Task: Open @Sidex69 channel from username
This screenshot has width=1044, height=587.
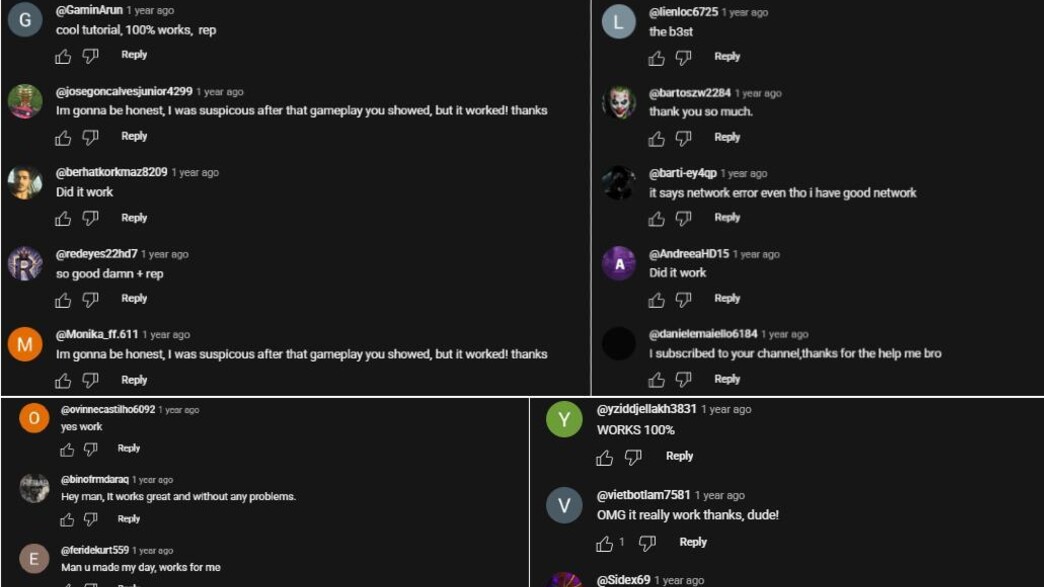Action: (x=623, y=580)
